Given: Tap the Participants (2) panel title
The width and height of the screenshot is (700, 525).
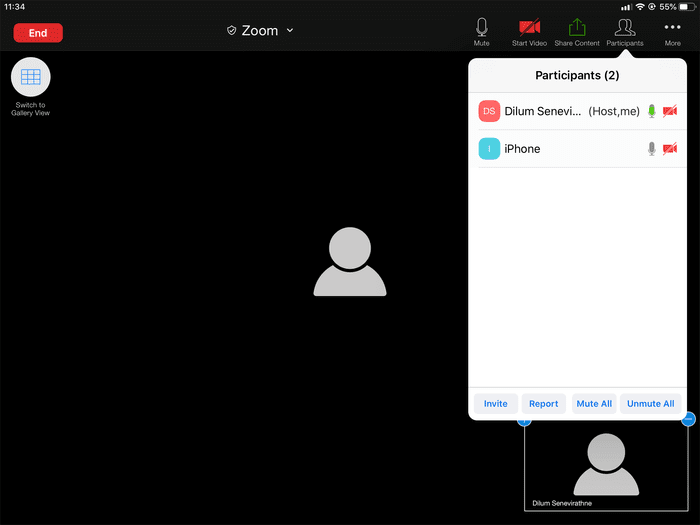Looking at the screenshot, I should (577, 75).
